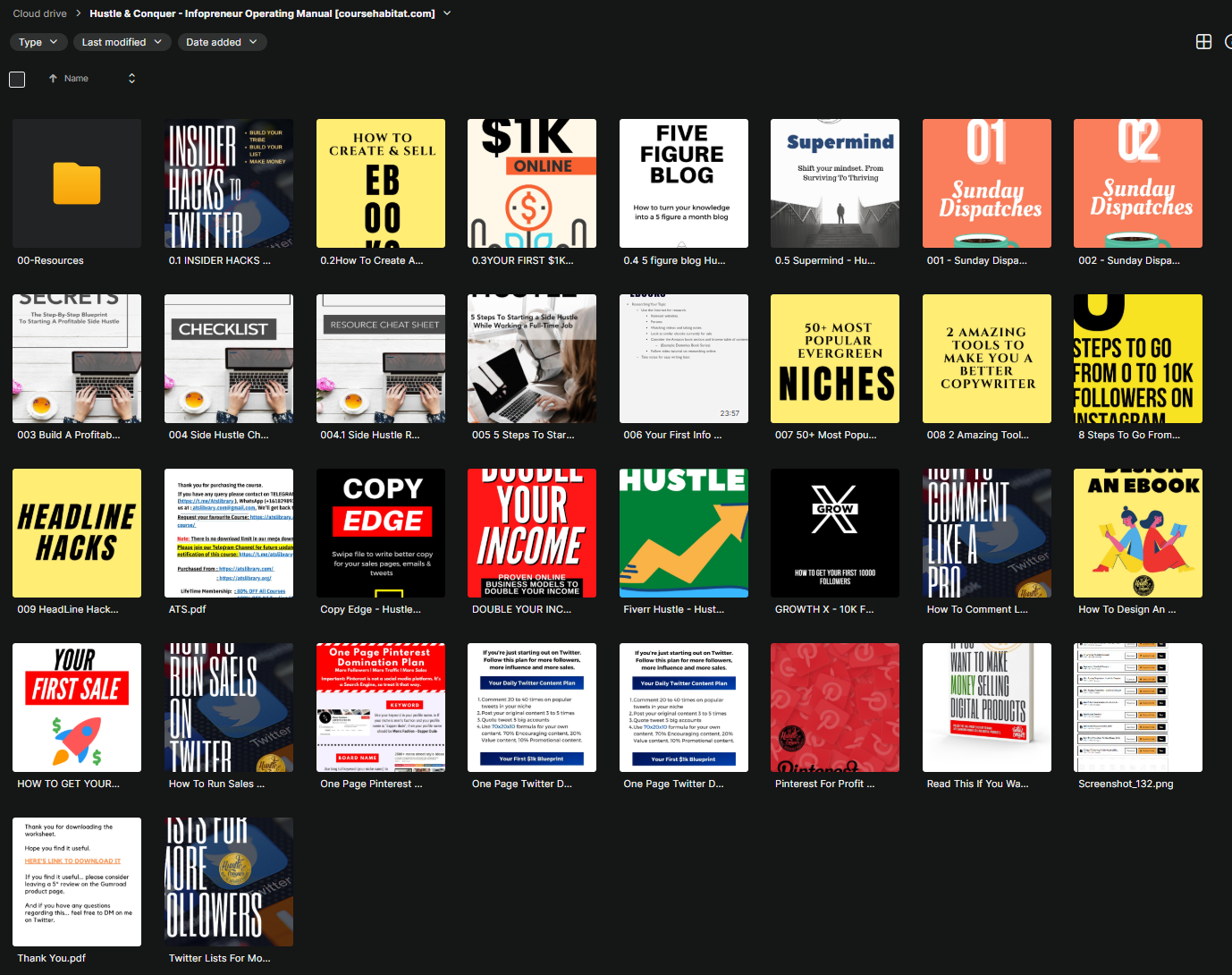
Task: Expand the folder name breadcrumb chevron
Action: click(447, 13)
